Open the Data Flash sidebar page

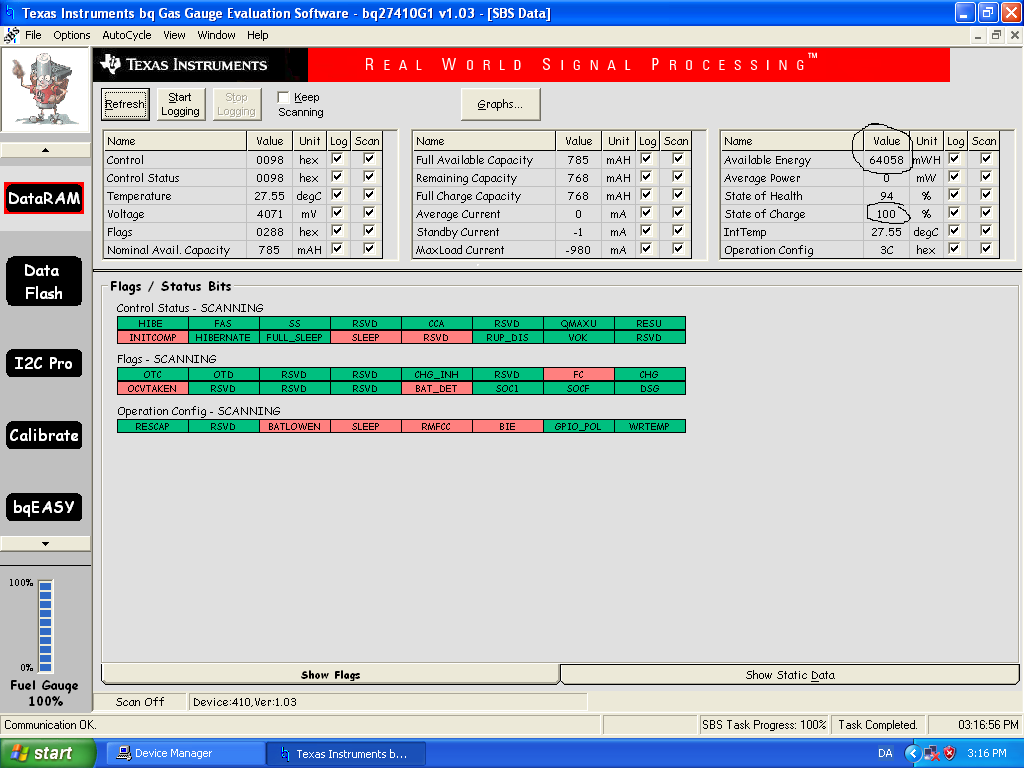[x=44, y=281]
